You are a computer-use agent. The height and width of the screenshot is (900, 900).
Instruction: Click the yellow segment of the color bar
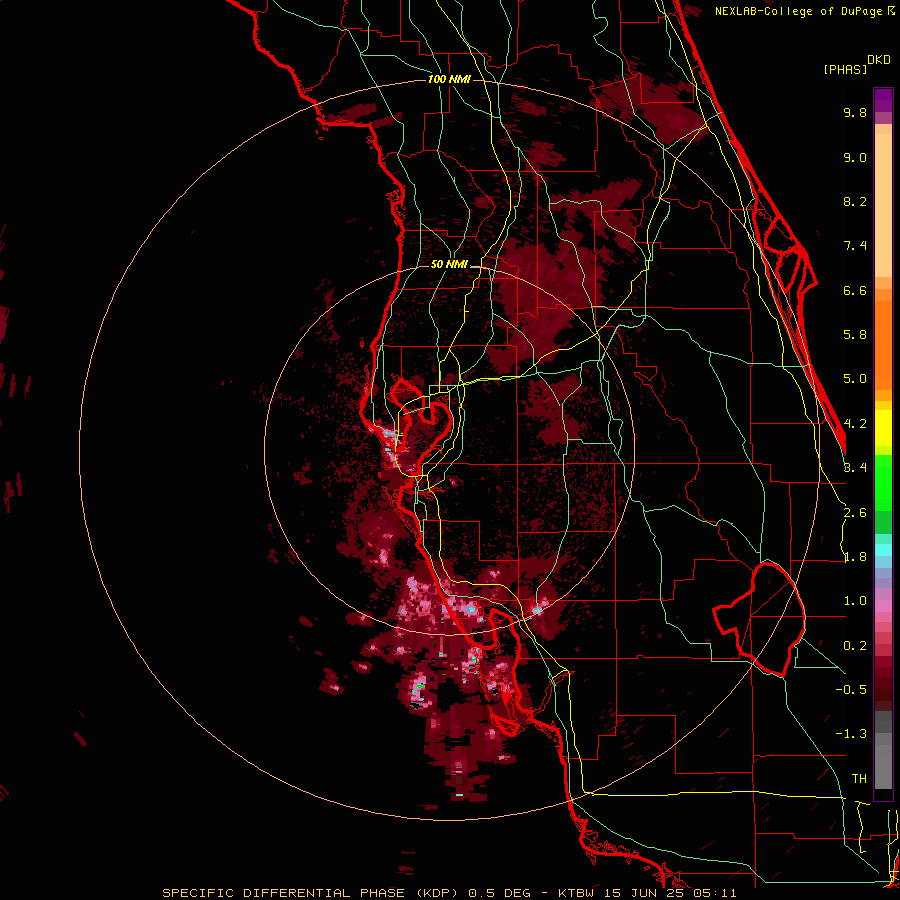coord(883,428)
